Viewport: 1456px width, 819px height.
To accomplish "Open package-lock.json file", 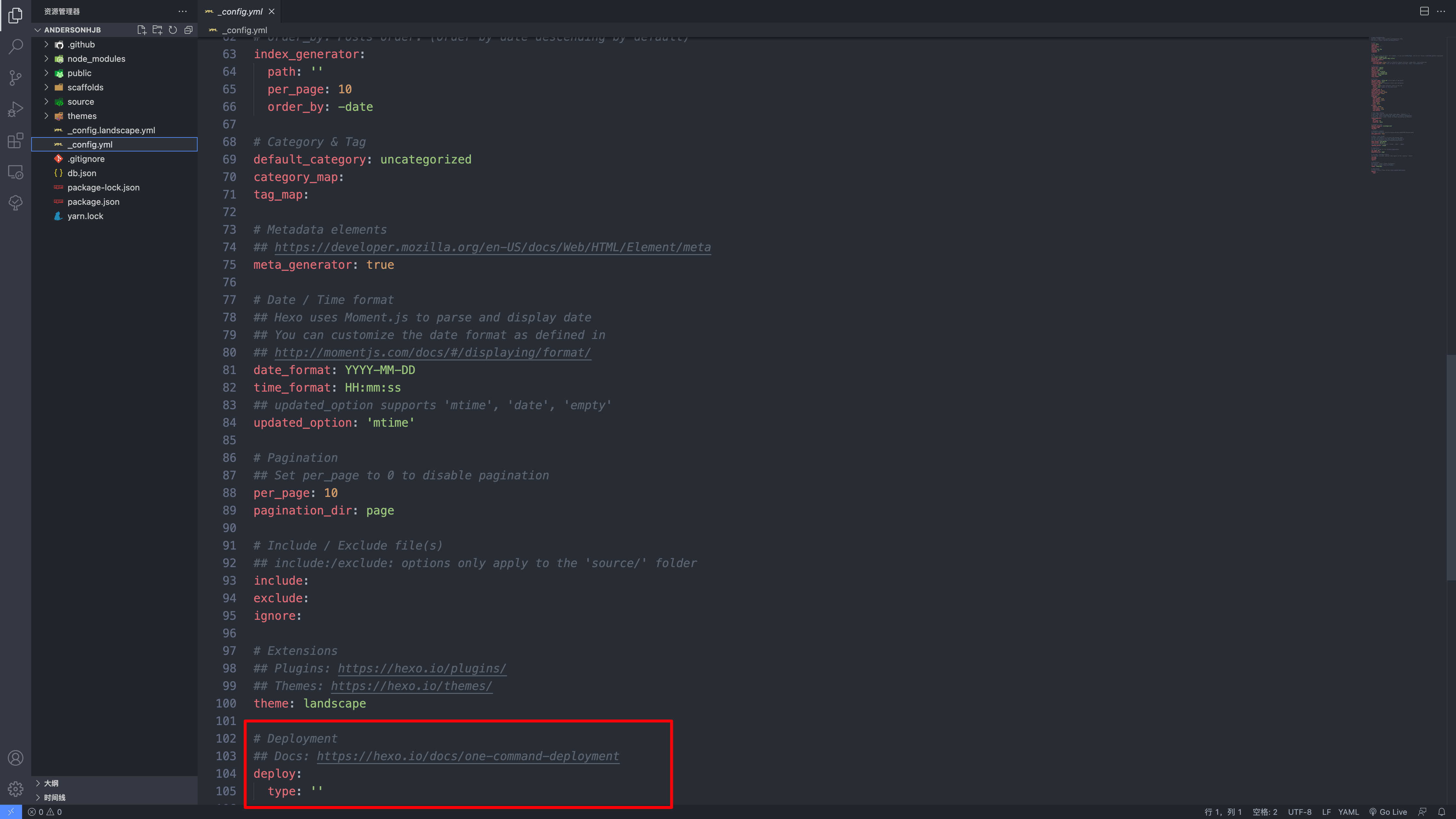I will point(115,188).
